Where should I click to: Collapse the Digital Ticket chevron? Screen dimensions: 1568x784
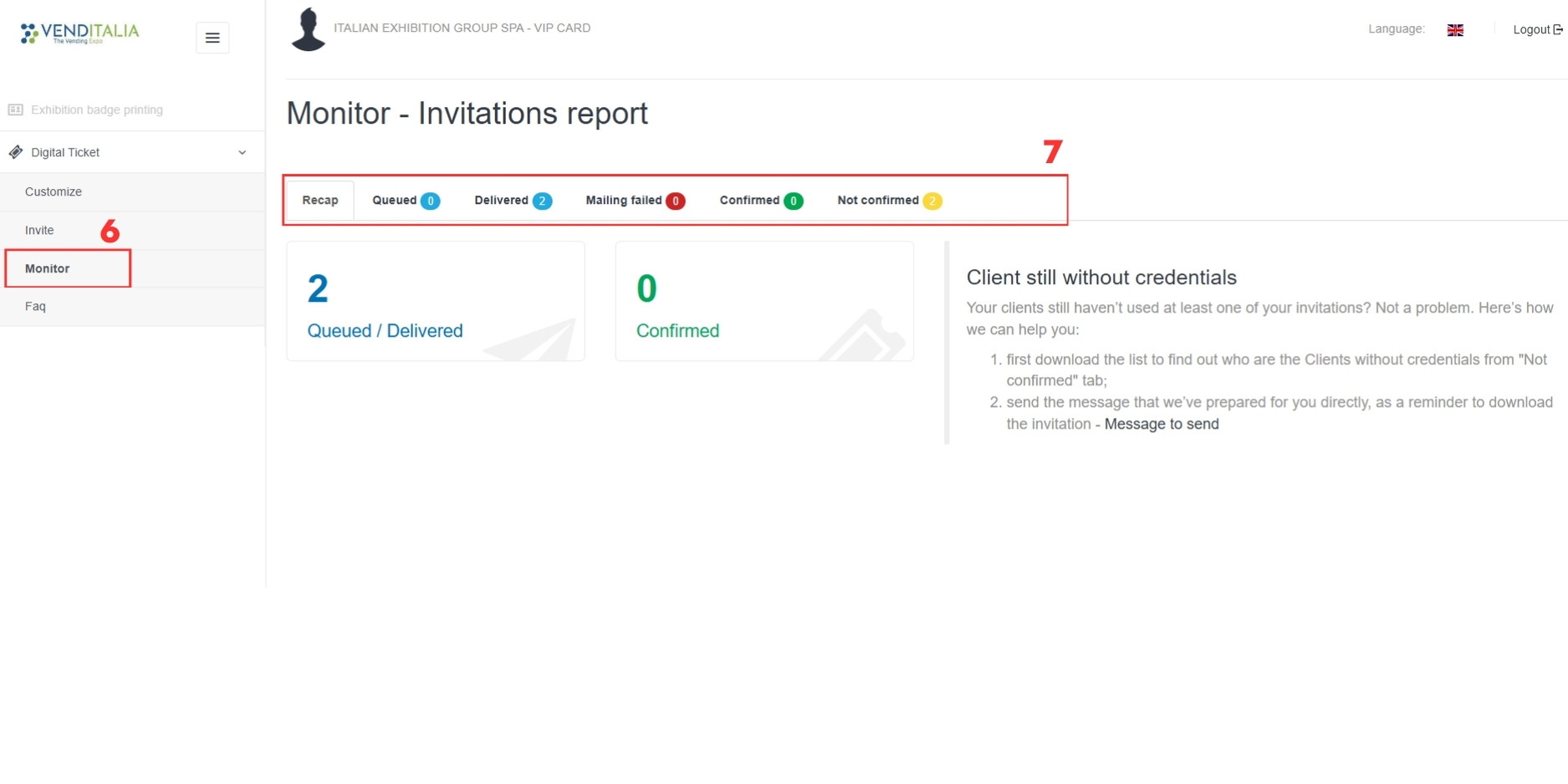tap(242, 152)
